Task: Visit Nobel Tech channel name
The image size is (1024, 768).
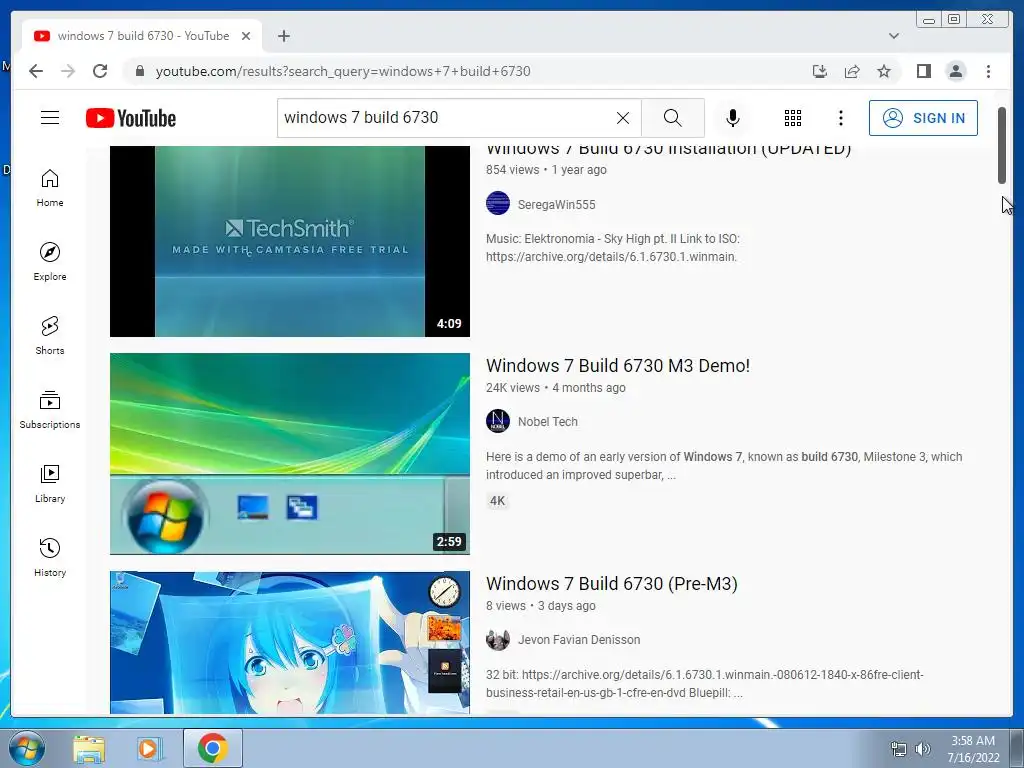Action: pos(547,421)
